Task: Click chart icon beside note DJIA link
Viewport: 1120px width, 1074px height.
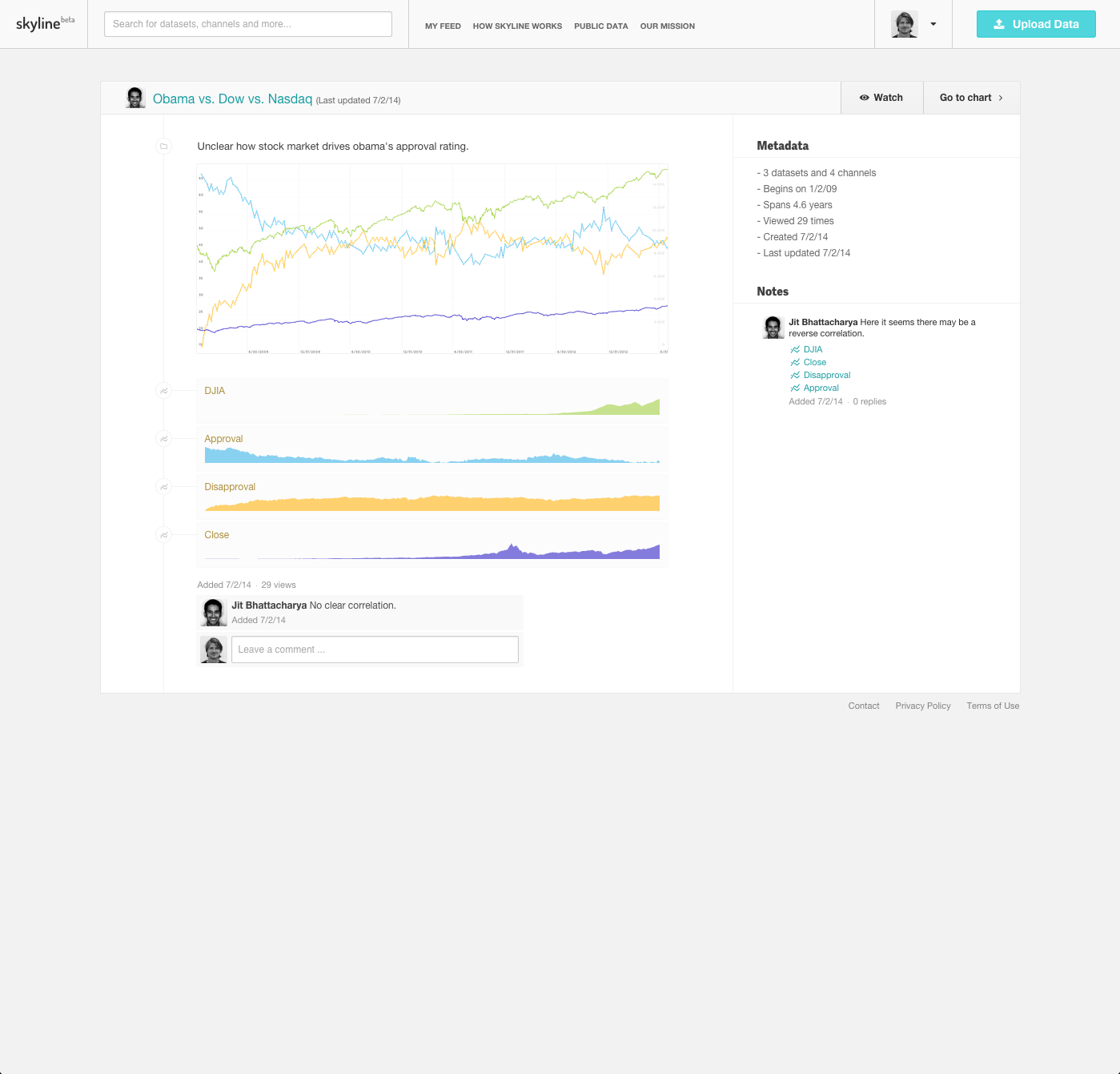Action: coord(795,349)
